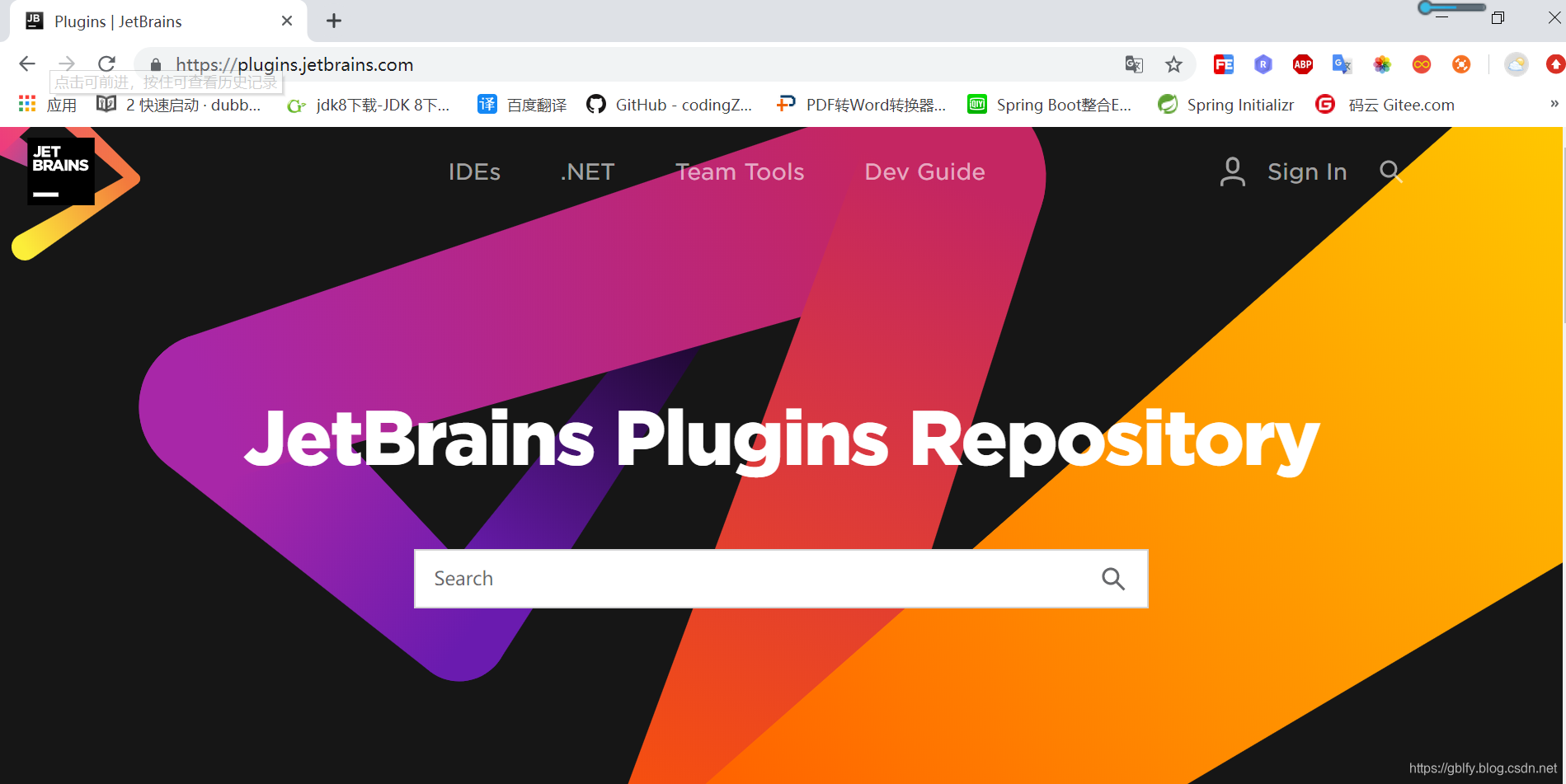
Task: Open a new tab with plus button
Action: (x=333, y=21)
